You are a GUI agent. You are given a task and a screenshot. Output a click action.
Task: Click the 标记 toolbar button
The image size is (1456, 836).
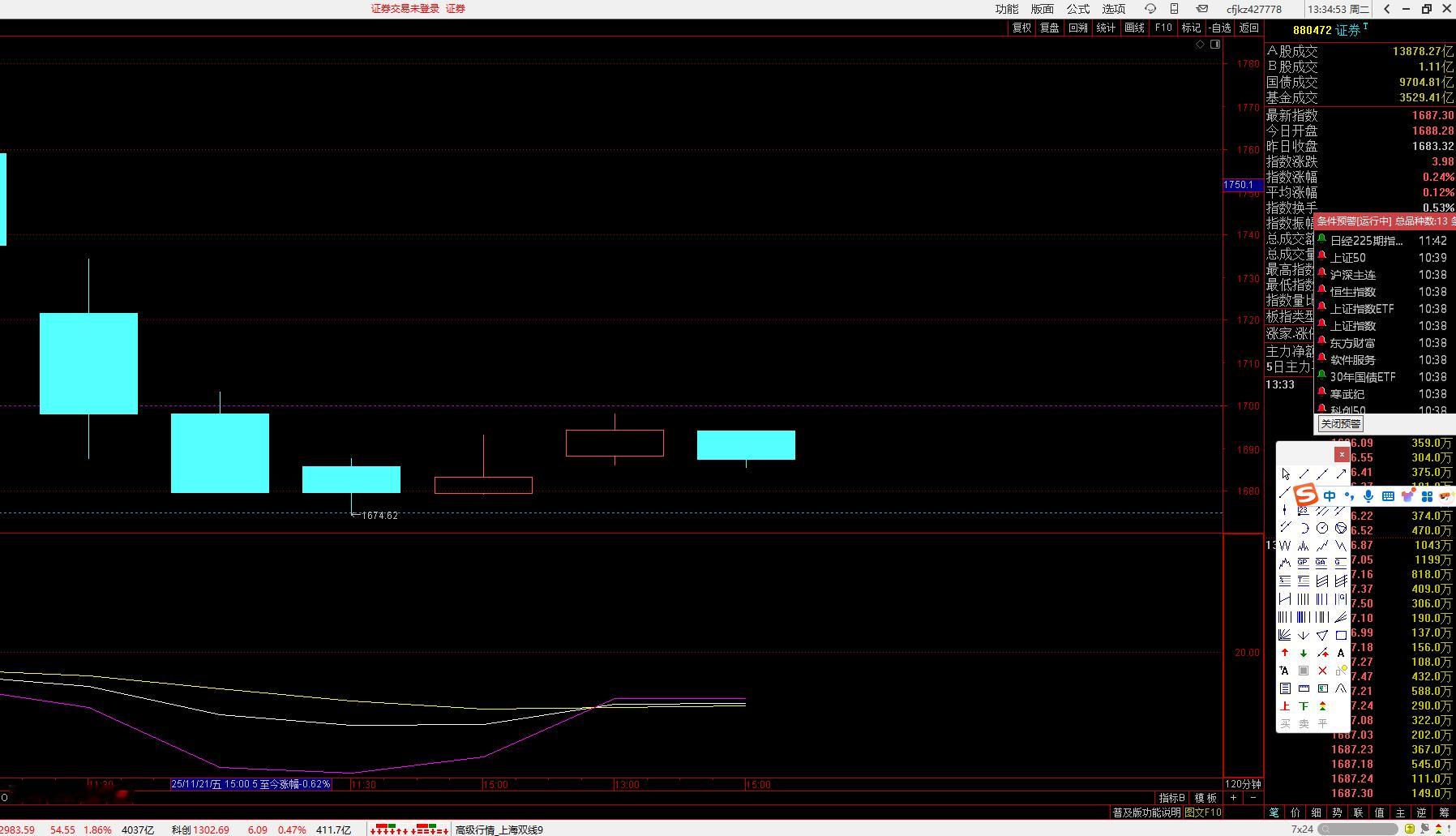(1191, 28)
